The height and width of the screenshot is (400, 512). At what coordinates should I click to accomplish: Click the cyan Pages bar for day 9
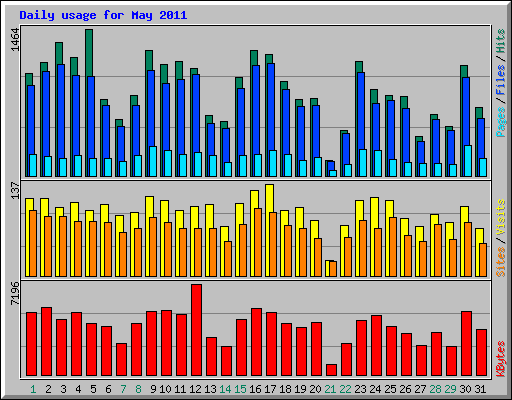point(153,161)
